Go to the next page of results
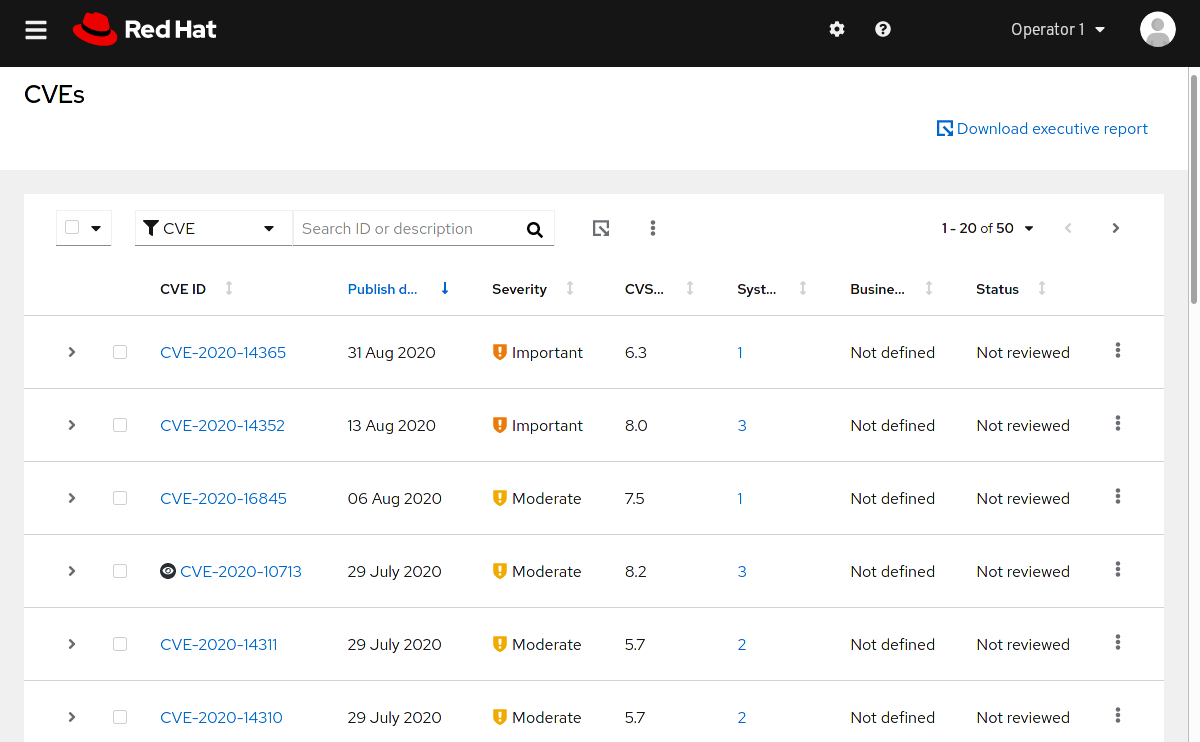The height and width of the screenshot is (742, 1200). coord(1116,229)
